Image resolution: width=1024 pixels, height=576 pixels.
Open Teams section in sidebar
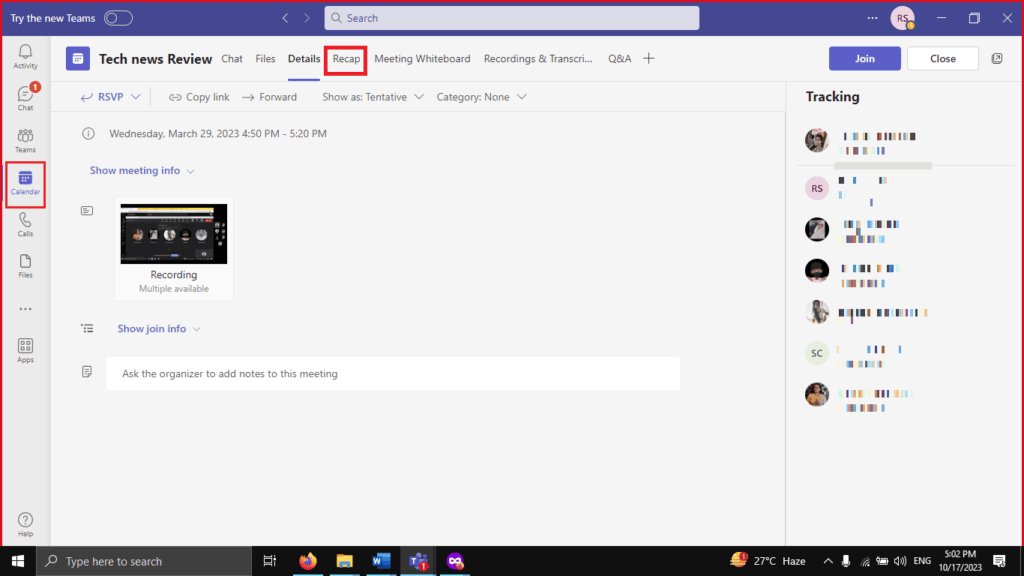point(25,140)
